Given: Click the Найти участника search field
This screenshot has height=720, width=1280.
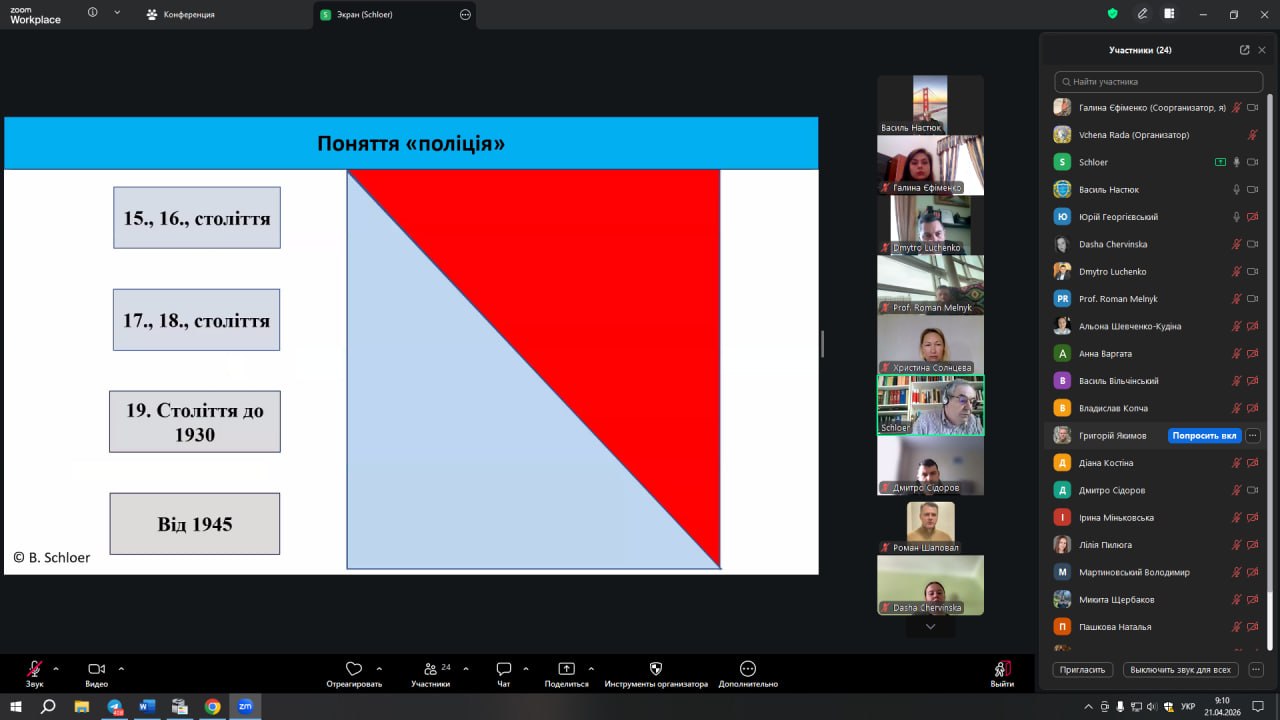Looking at the screenshot, I should [x=1160, y=82].
